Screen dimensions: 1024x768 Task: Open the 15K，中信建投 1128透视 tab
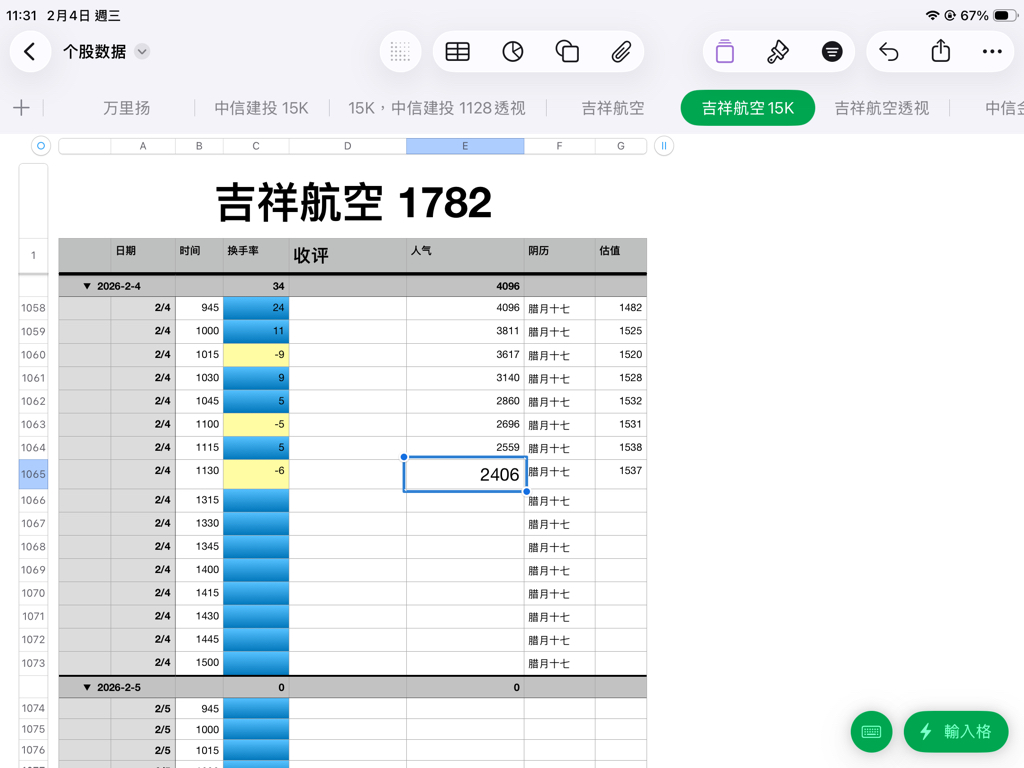tap(436, 108)
